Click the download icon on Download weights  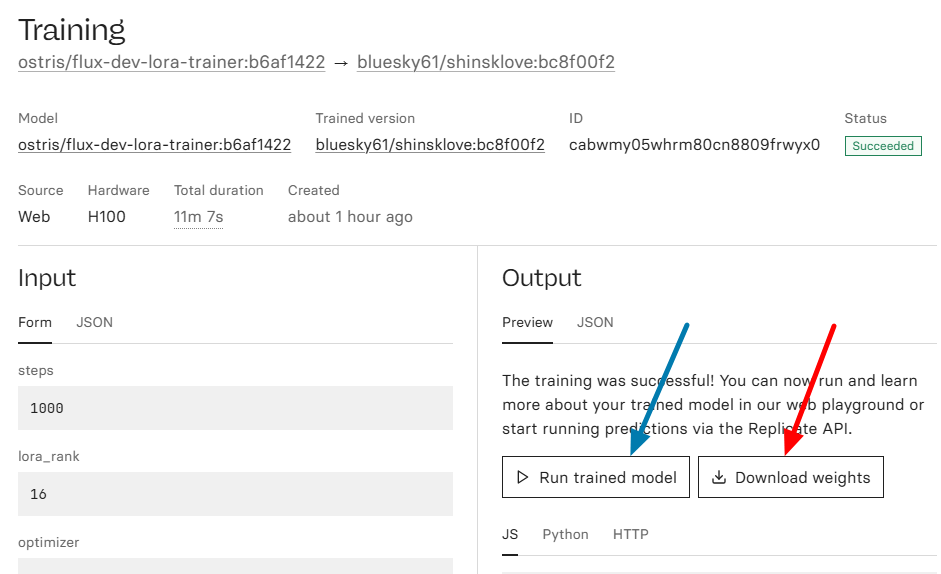pos(718,477)
